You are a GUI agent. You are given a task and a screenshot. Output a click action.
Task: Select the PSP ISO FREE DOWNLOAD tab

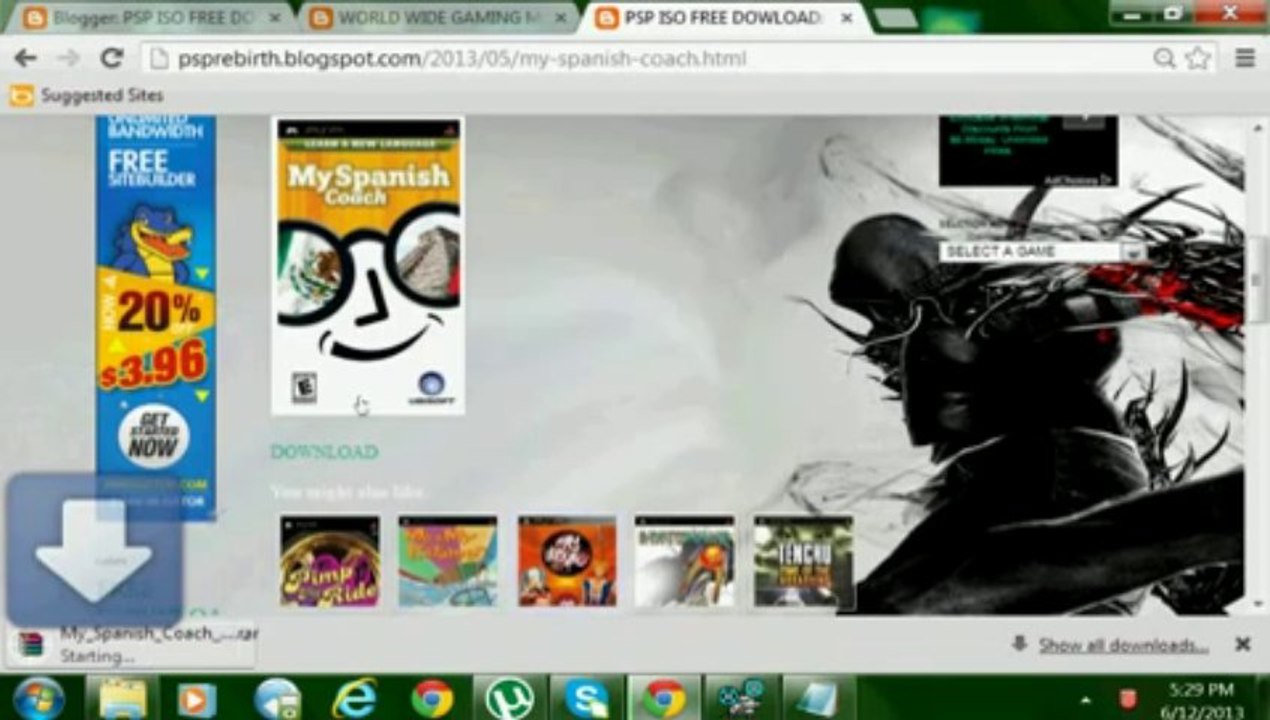(720, 17)
